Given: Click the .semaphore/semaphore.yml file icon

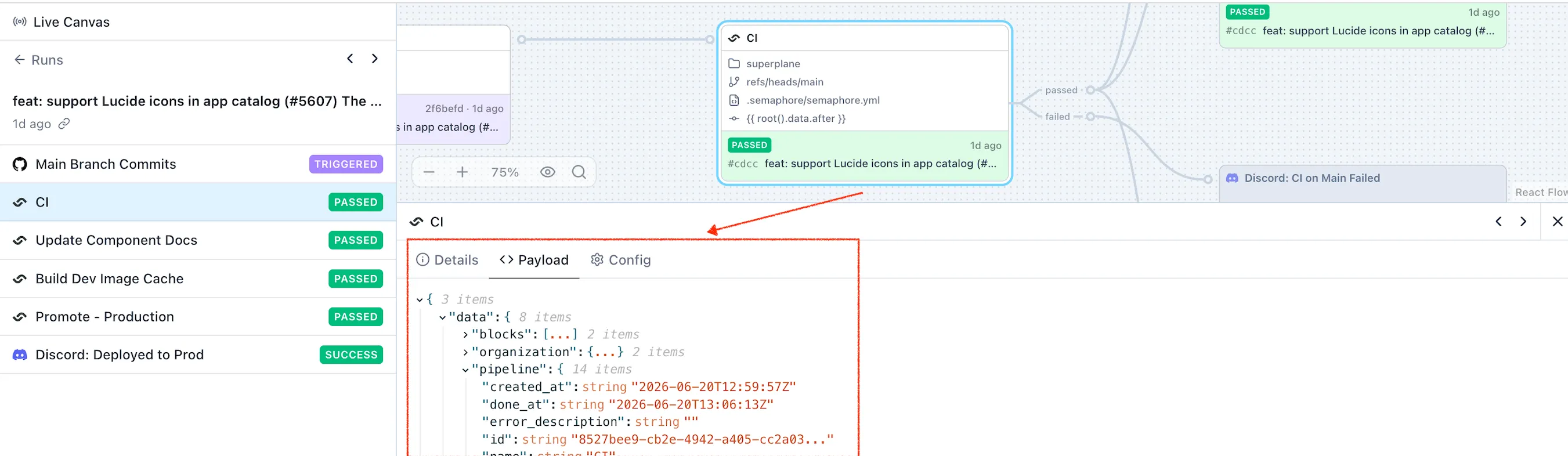Looking at the screenshot, I should tap(734, 100).
